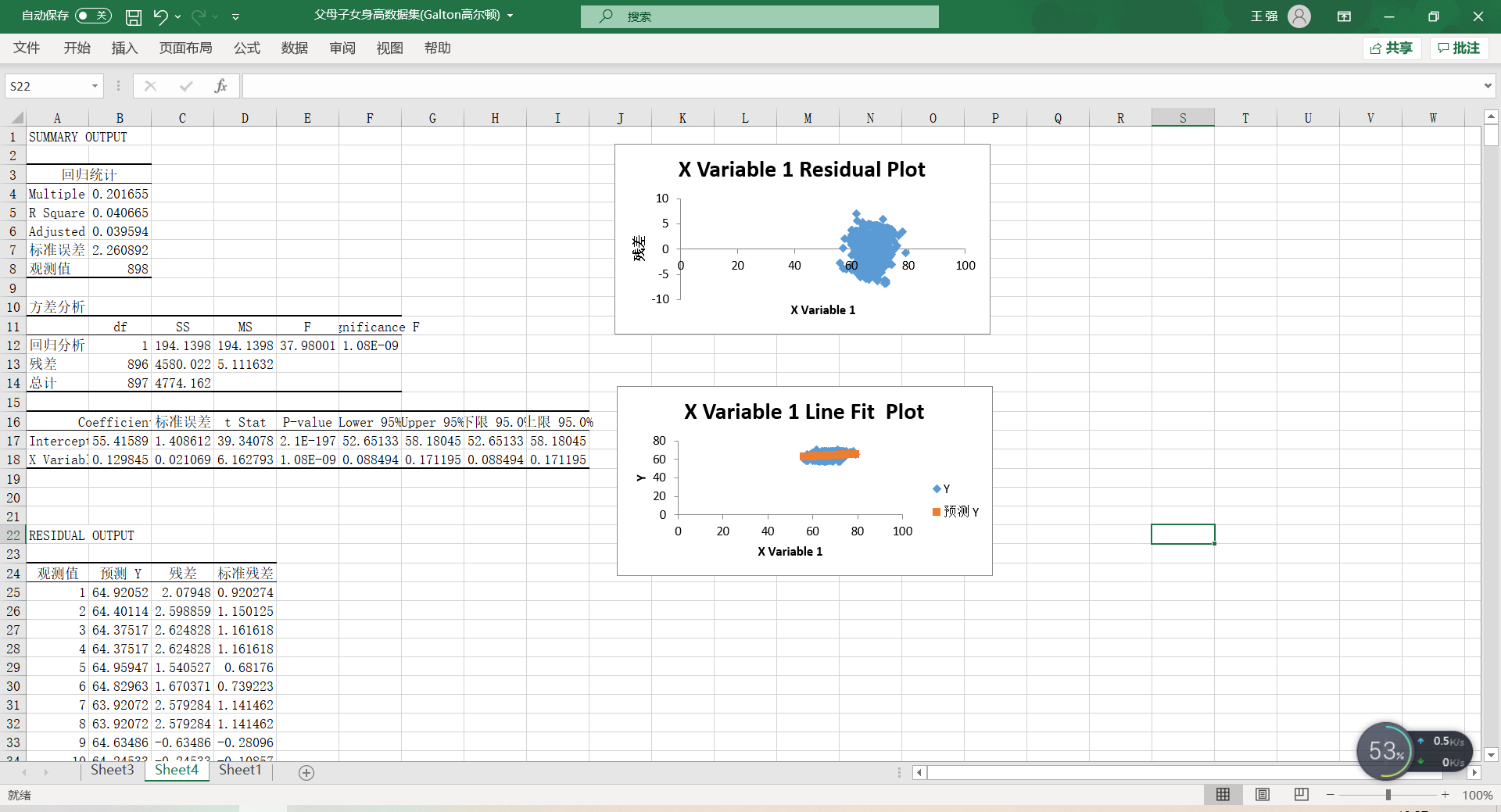1501x812 pixels.
Task: Open Ribbon Display Options icon
Action: [1344, 16]
